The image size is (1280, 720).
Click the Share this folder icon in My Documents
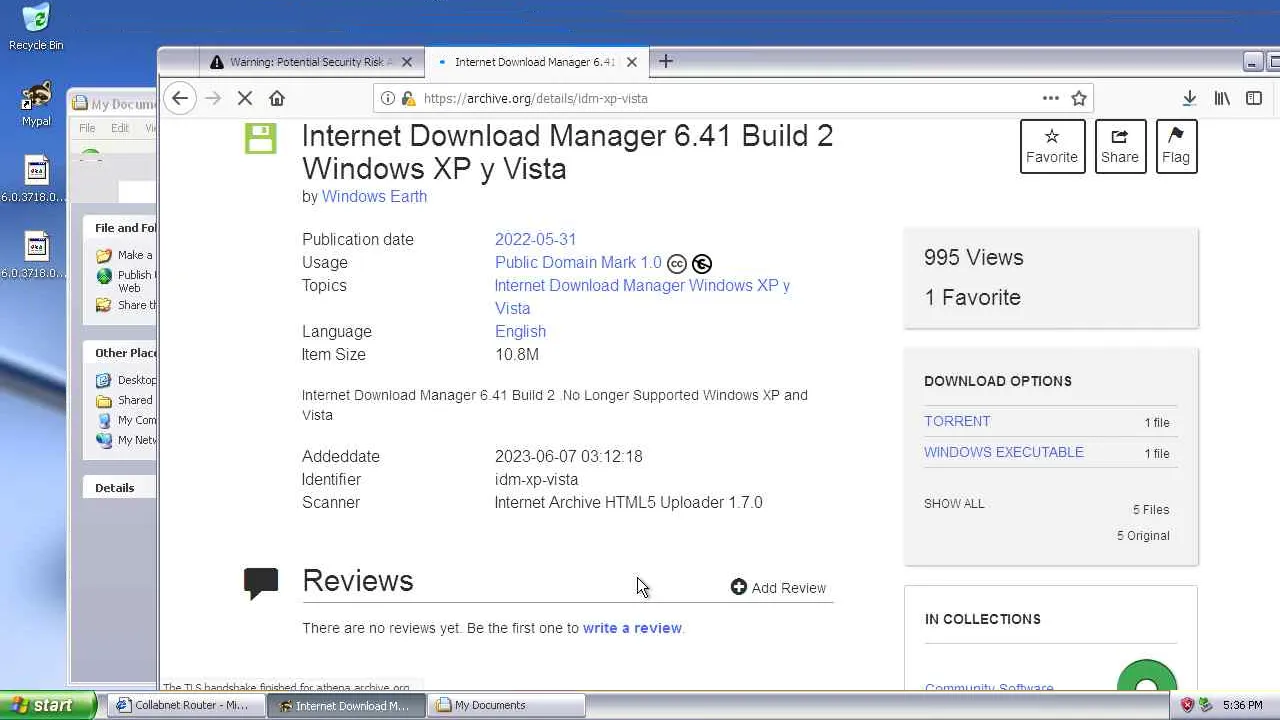[104, 305]
